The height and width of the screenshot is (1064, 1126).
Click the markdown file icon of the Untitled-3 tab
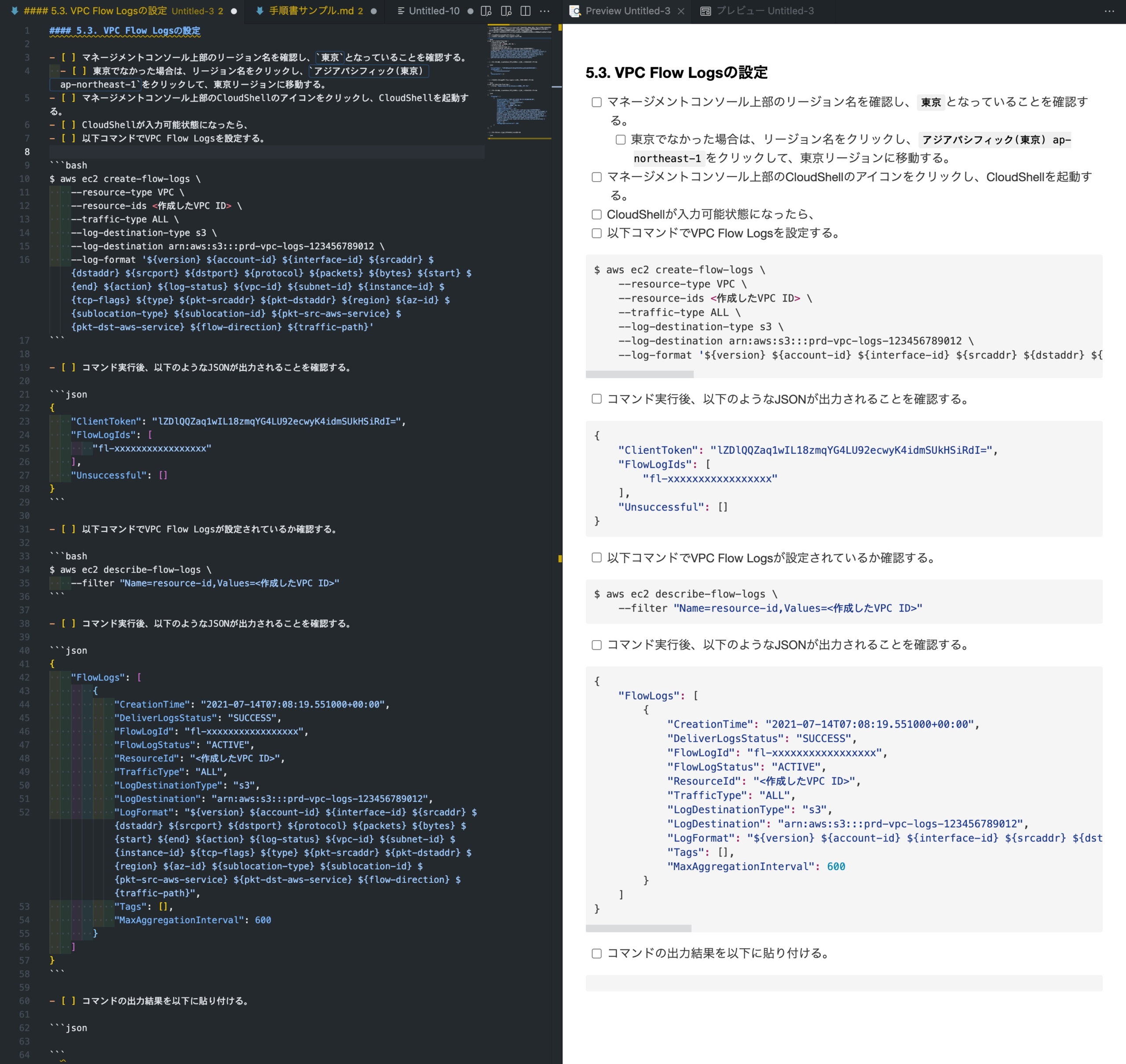[x=15, y=11]
